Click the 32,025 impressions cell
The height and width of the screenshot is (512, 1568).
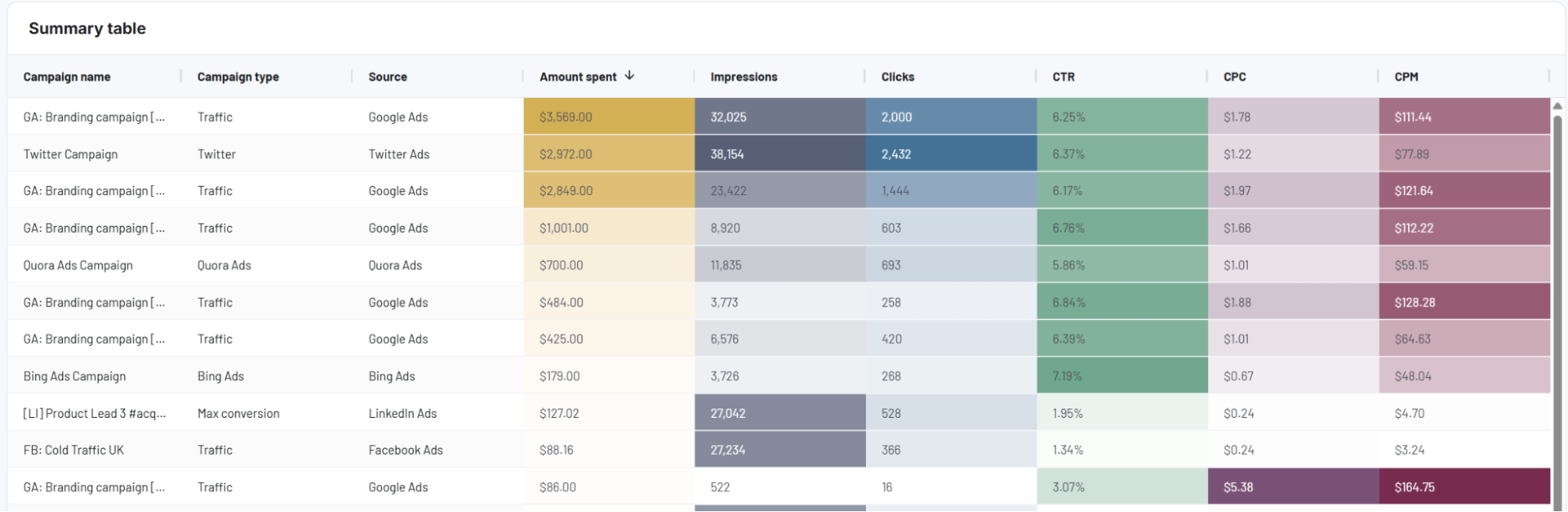[780, 117]
